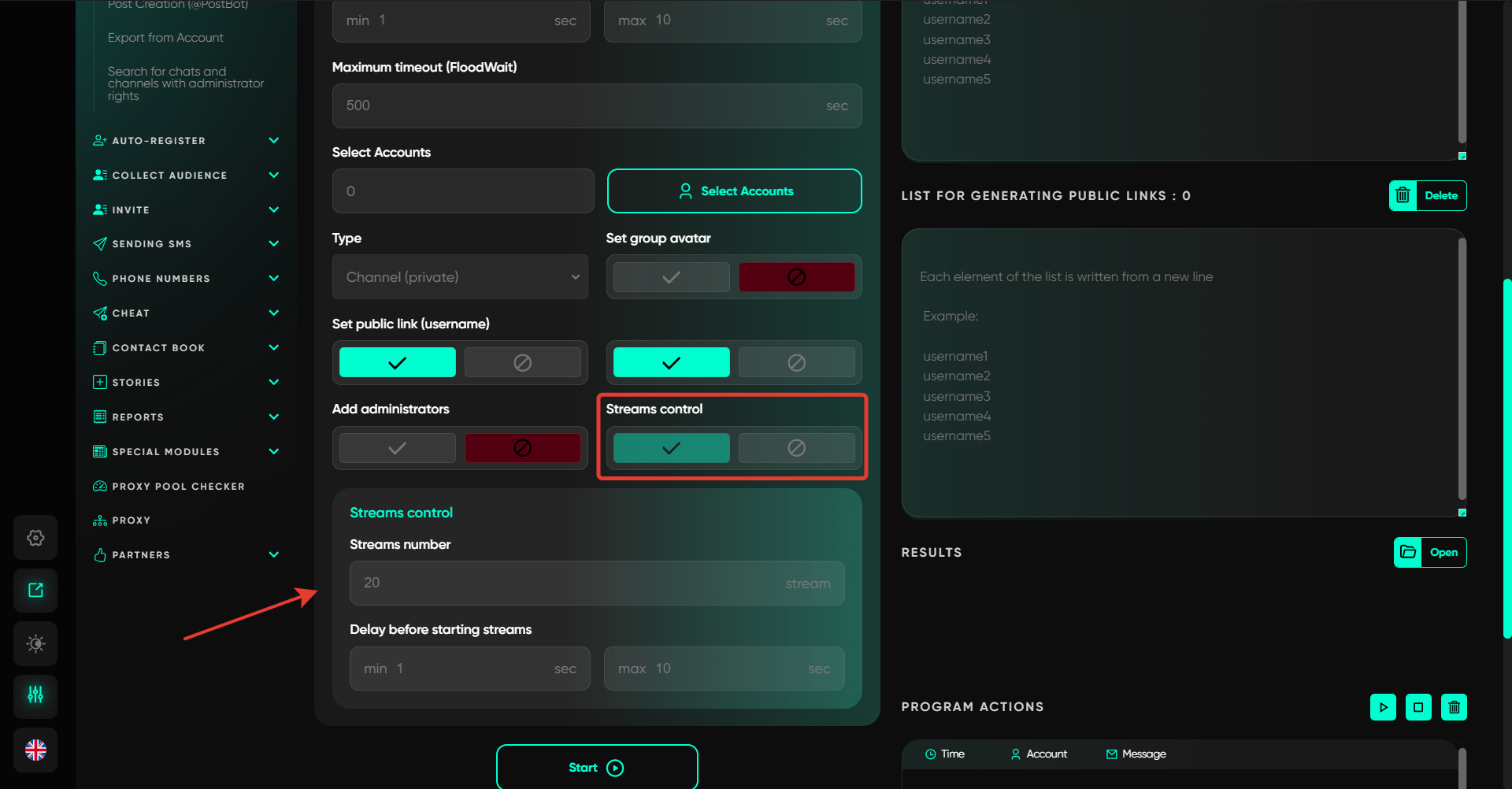Change language via UK flag icon

pos(35,750)
